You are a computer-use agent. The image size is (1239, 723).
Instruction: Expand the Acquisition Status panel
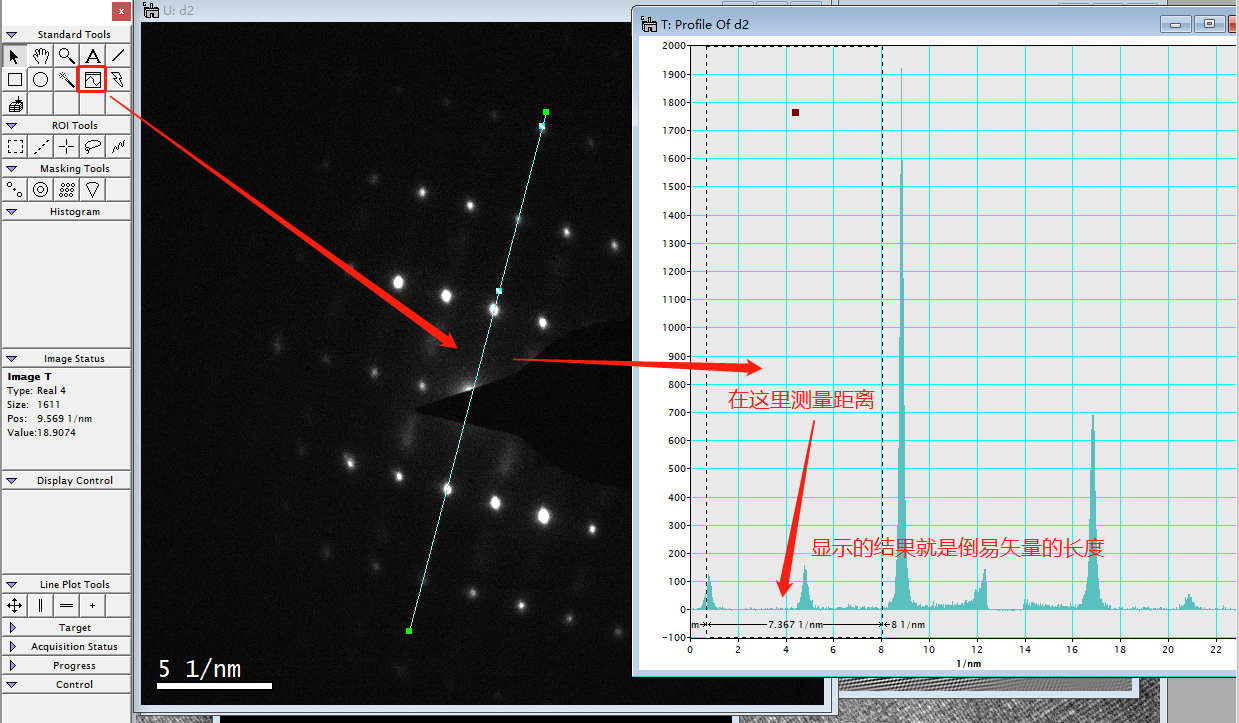click(12, 647)
